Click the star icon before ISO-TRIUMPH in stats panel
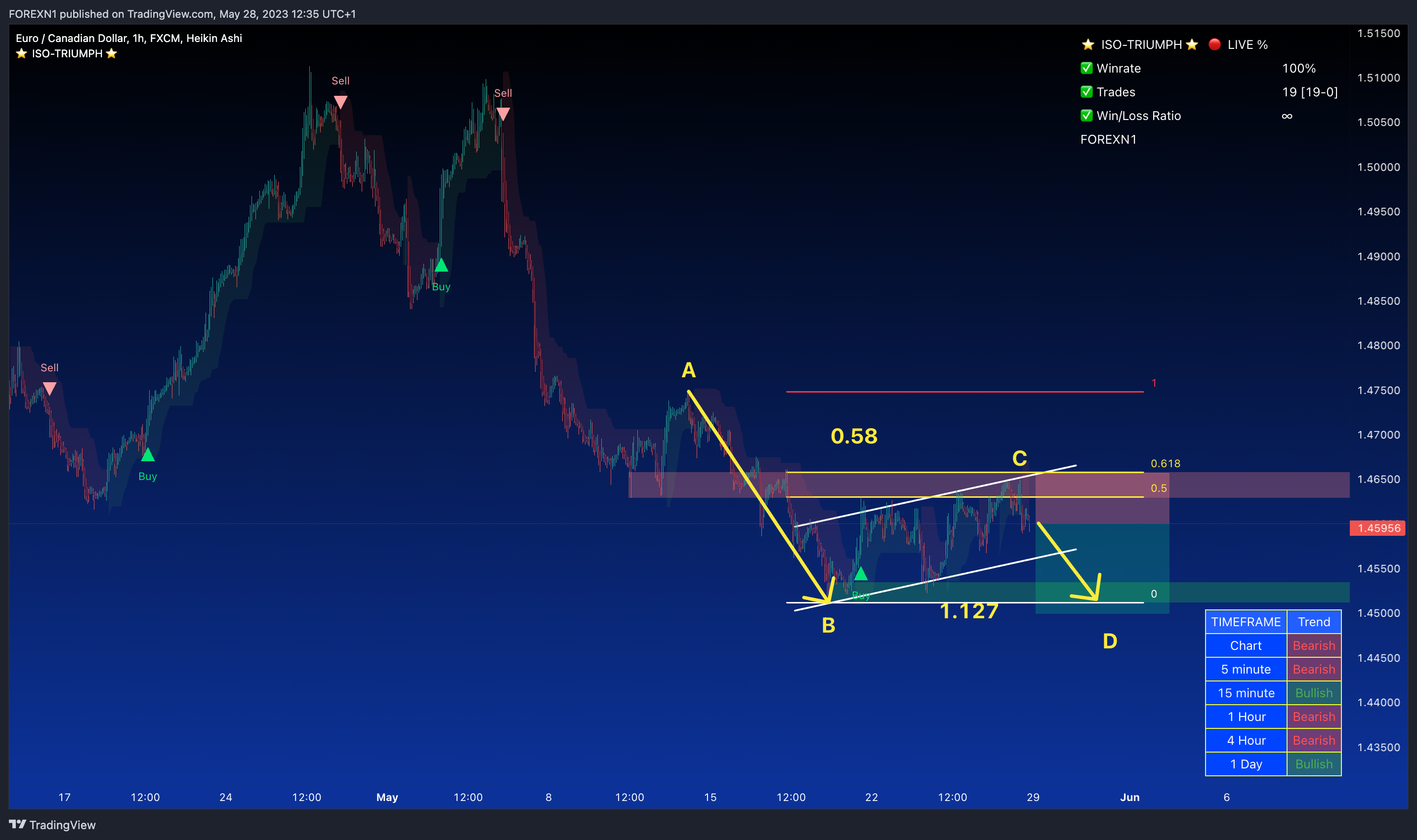This screenshot has width=1417, height=840. coord(1087,44)
